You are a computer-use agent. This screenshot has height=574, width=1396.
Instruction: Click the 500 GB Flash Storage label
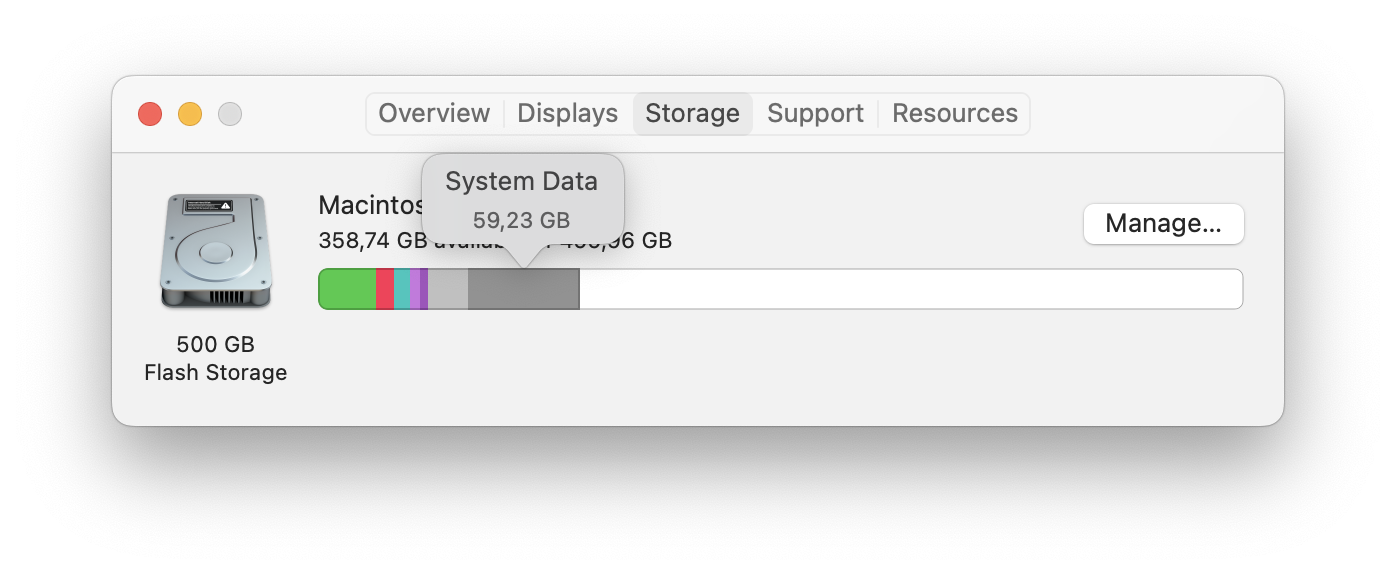(x=215, y=358)
